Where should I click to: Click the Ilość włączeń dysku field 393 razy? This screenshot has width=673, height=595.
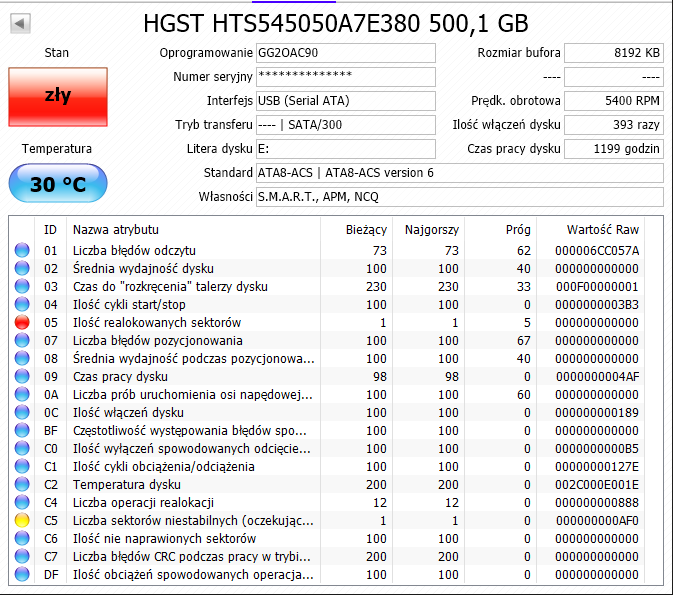click(x=614, y=125)
